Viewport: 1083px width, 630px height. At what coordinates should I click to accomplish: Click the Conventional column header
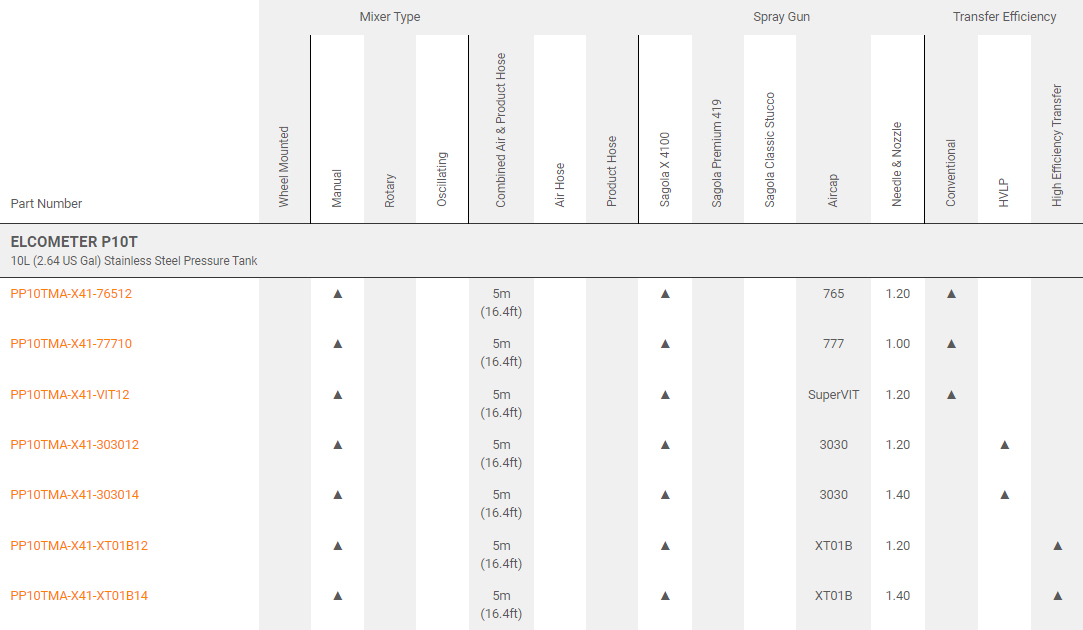[x=950, y=173]
